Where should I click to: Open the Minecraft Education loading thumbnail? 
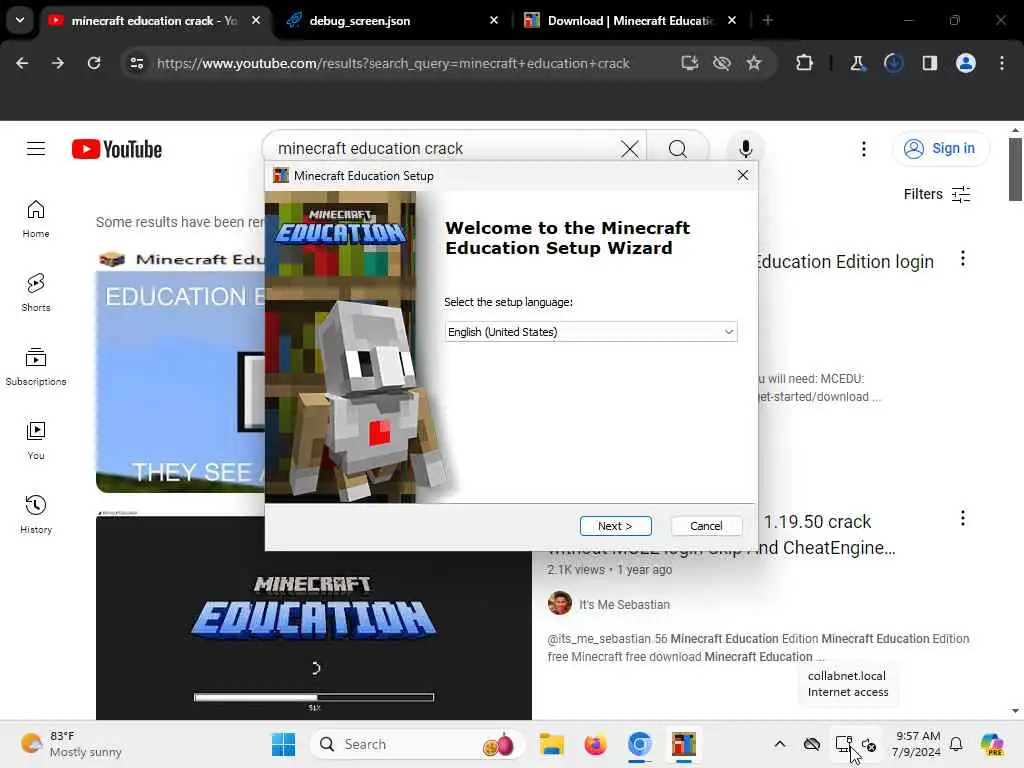tap(313, 617)
